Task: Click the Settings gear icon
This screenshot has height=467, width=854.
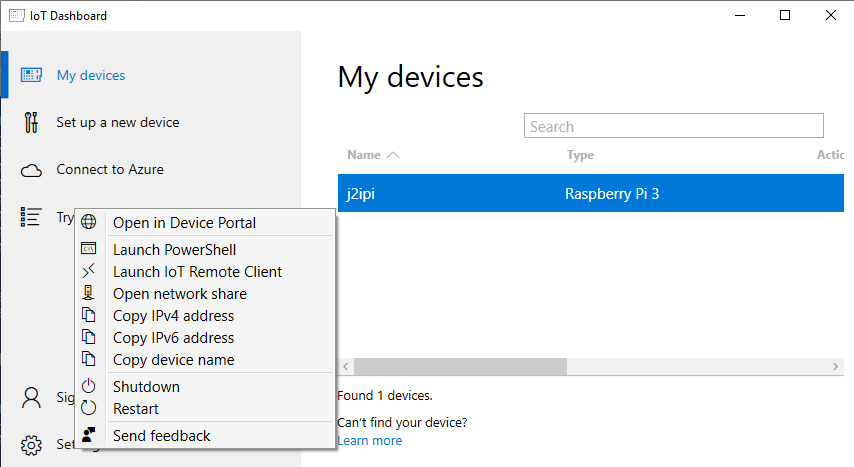Action: (x=31, y=445)
